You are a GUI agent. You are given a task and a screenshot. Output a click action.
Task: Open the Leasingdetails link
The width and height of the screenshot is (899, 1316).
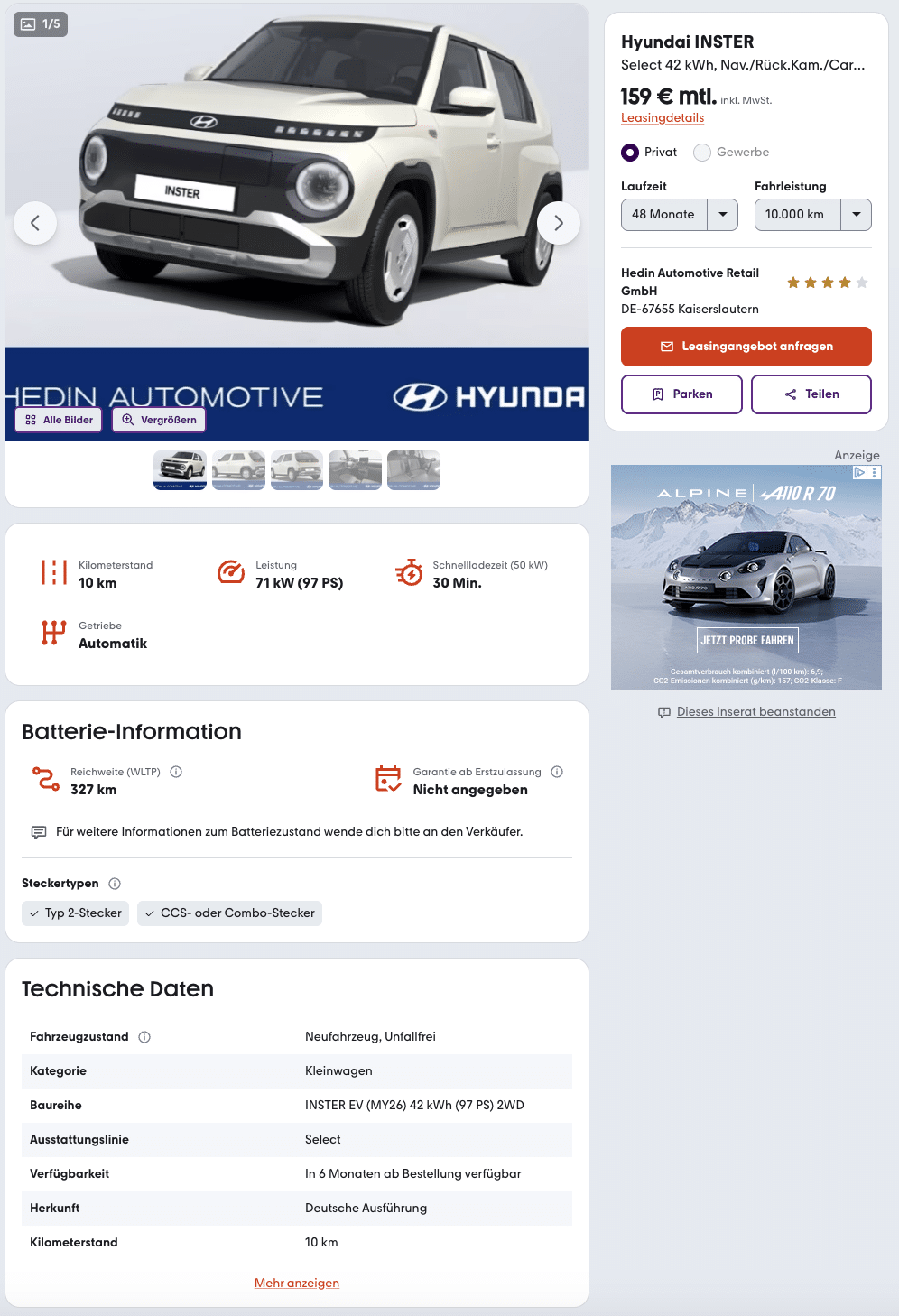[663, 118]
